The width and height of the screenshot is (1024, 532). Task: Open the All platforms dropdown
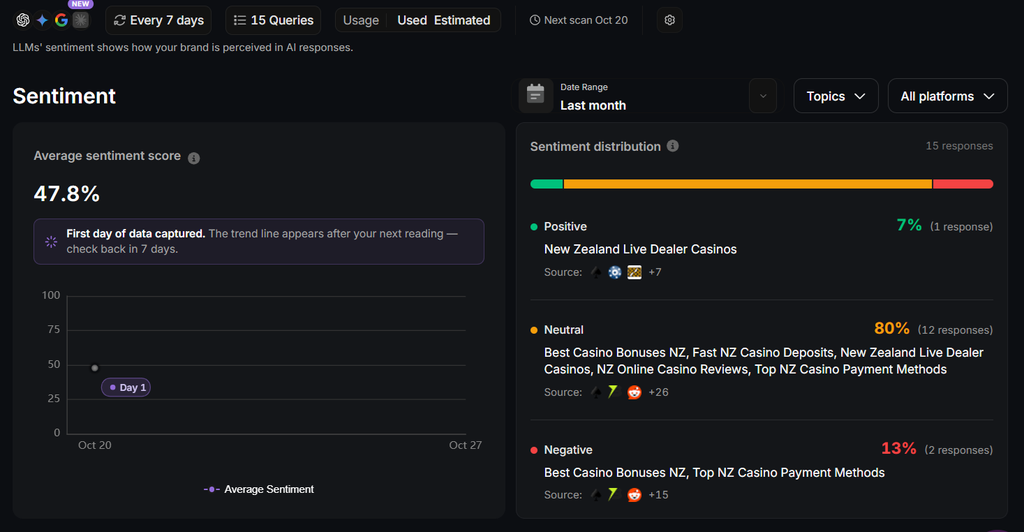948,96
